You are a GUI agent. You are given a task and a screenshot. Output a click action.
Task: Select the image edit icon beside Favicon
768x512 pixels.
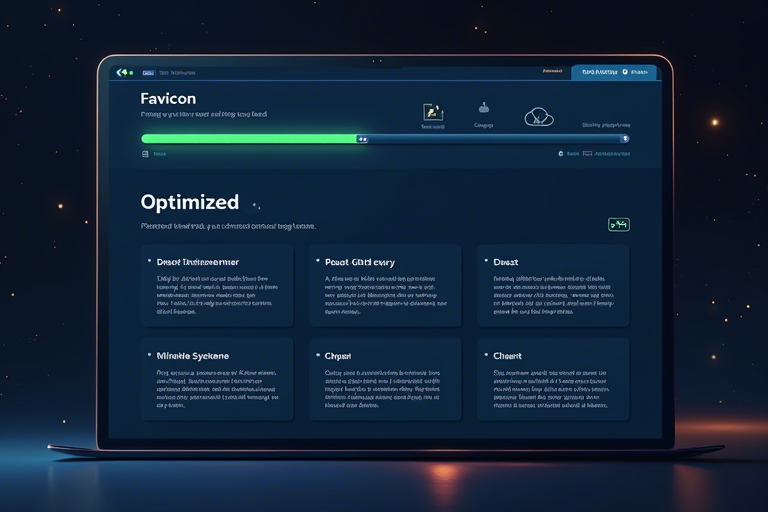pyautogui.click(x=433, y=112)
